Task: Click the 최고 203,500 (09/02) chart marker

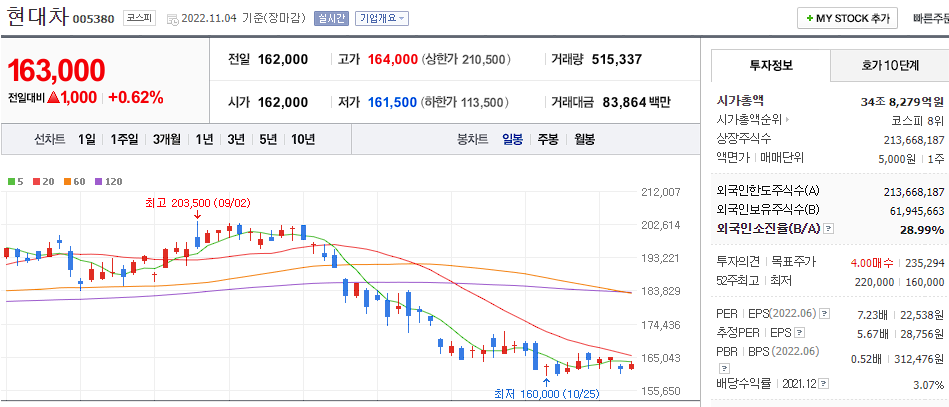Action: (x=198, y=202)
